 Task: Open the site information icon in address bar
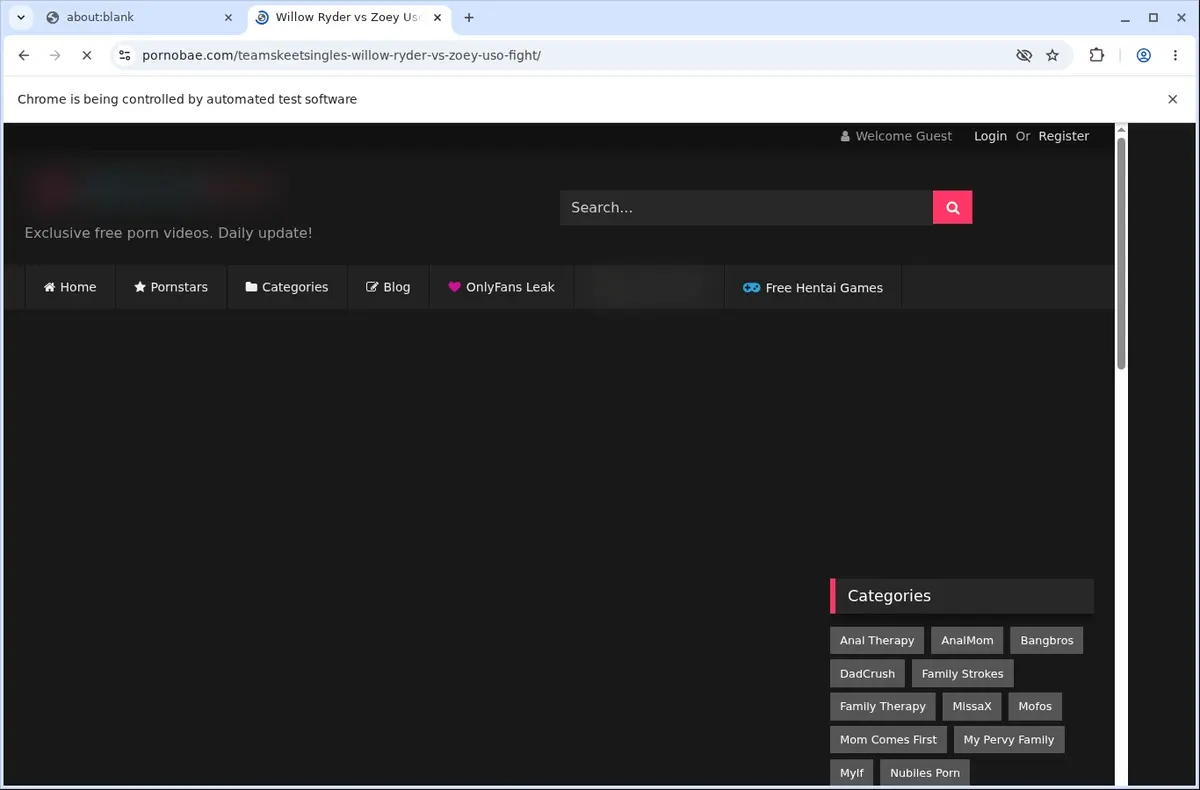point(124,56)
